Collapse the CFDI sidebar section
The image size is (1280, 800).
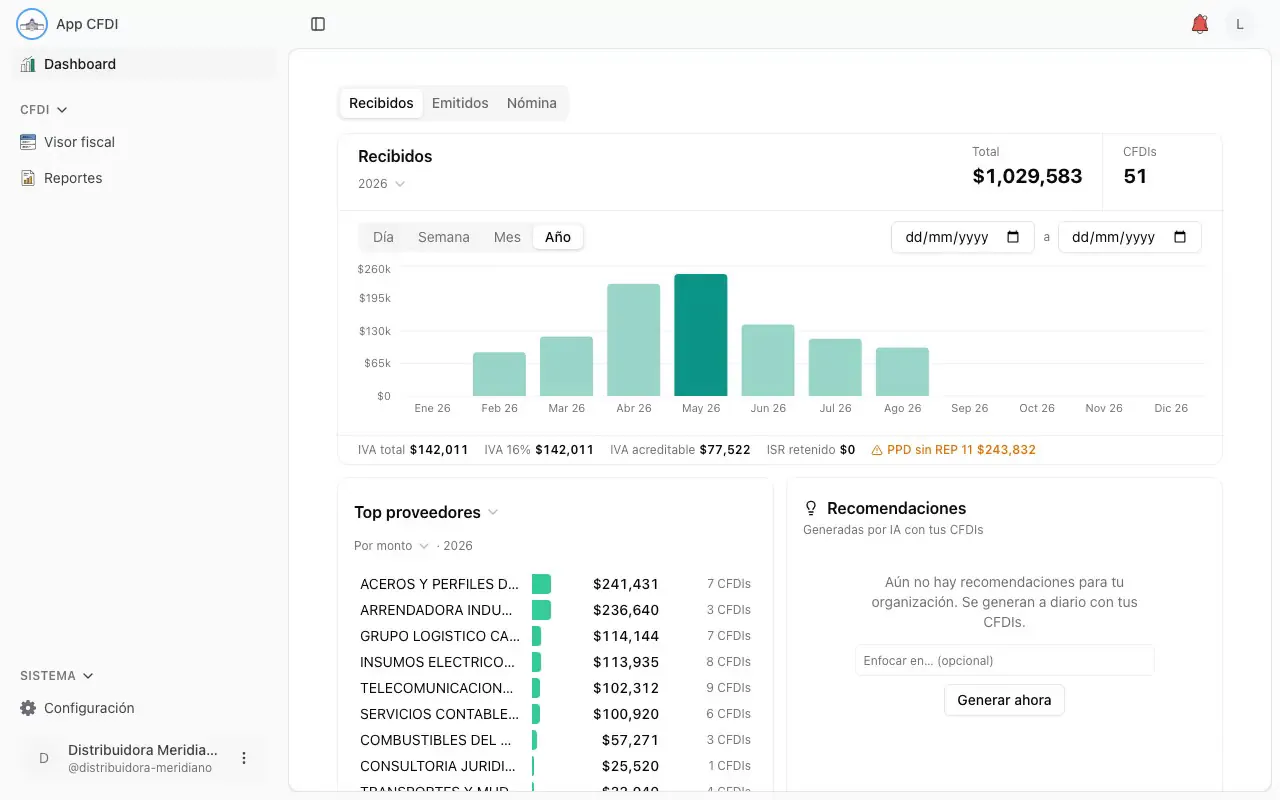tap(44, 110)
